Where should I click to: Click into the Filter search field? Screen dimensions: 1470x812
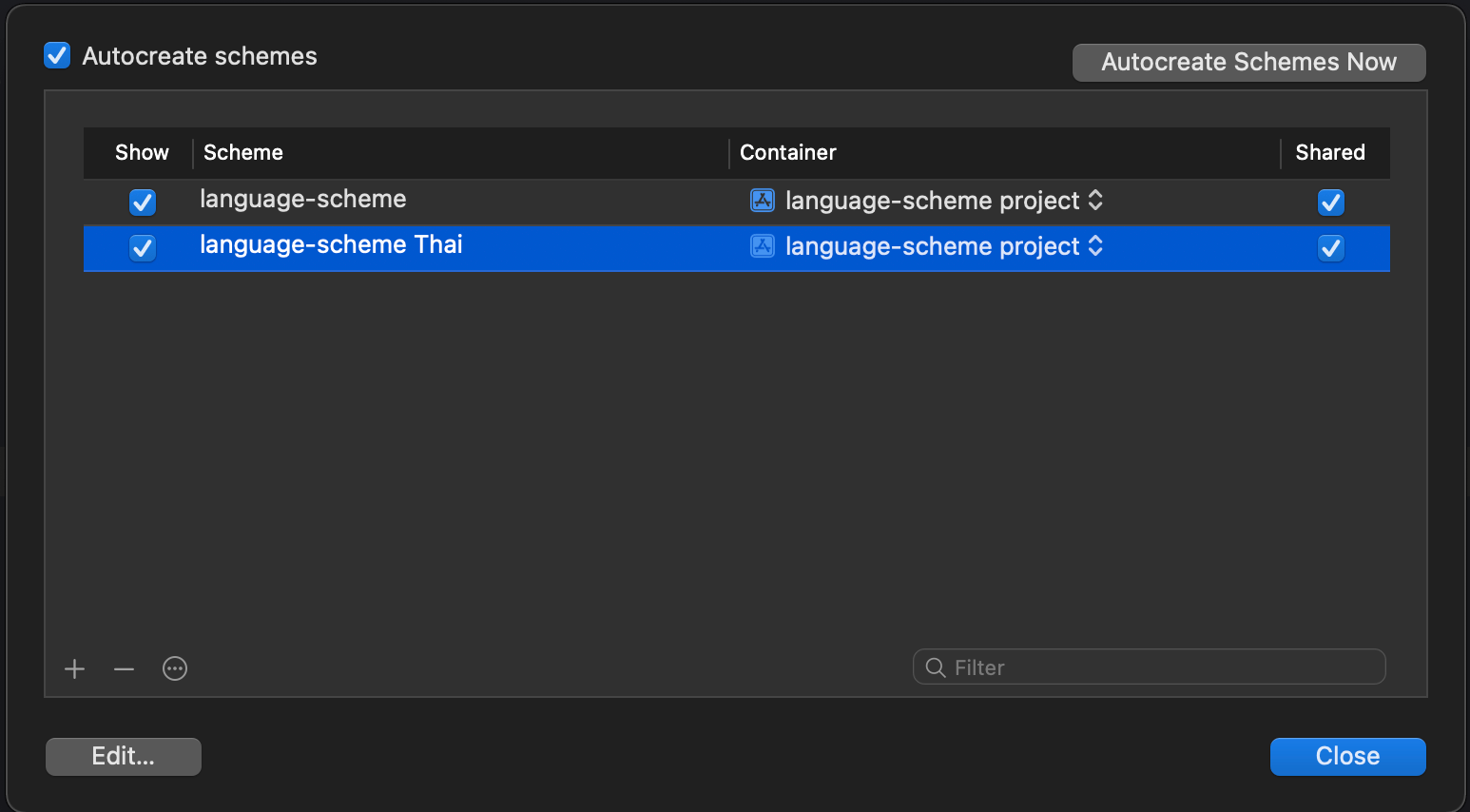click(1160, 667)
